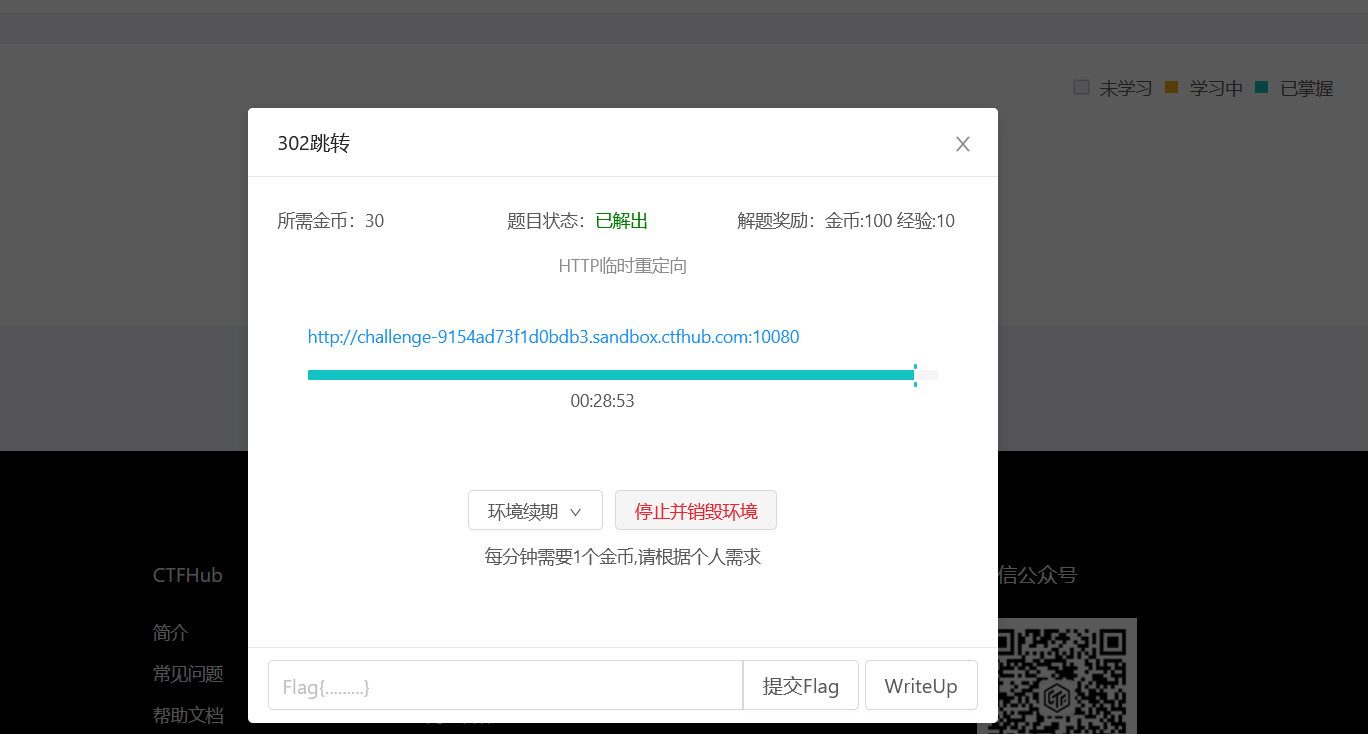Check the 未学习 checkbox
The width and height of the screenshot is (1368, 734).
pos(1081,87)
